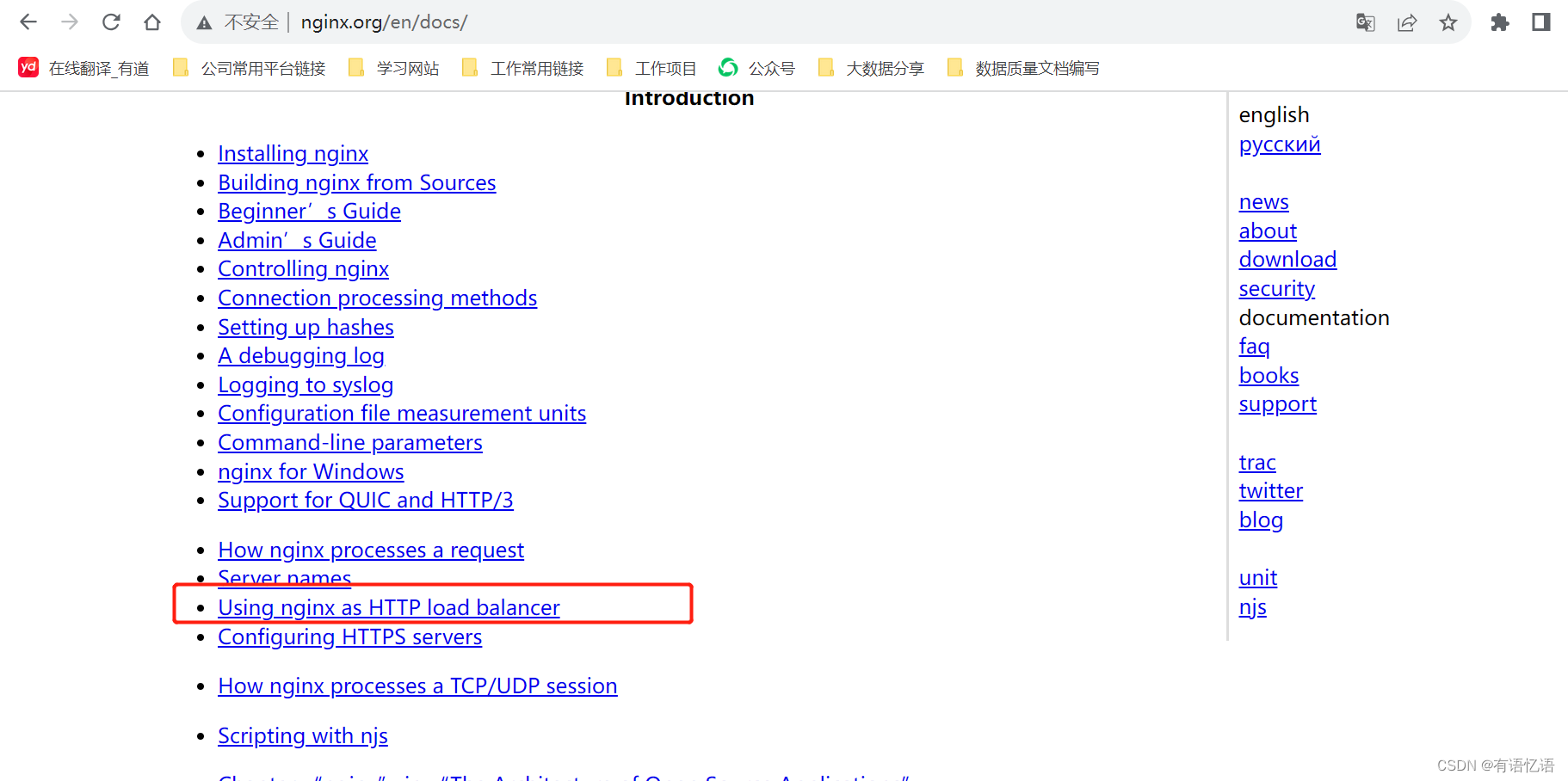
Task: Open Configuring HTTPS servers link
Action: pos(349,637)
